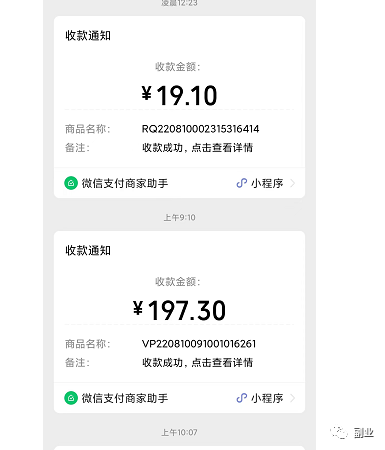Select order number VP220810091001016261

(x=199, y=344)
